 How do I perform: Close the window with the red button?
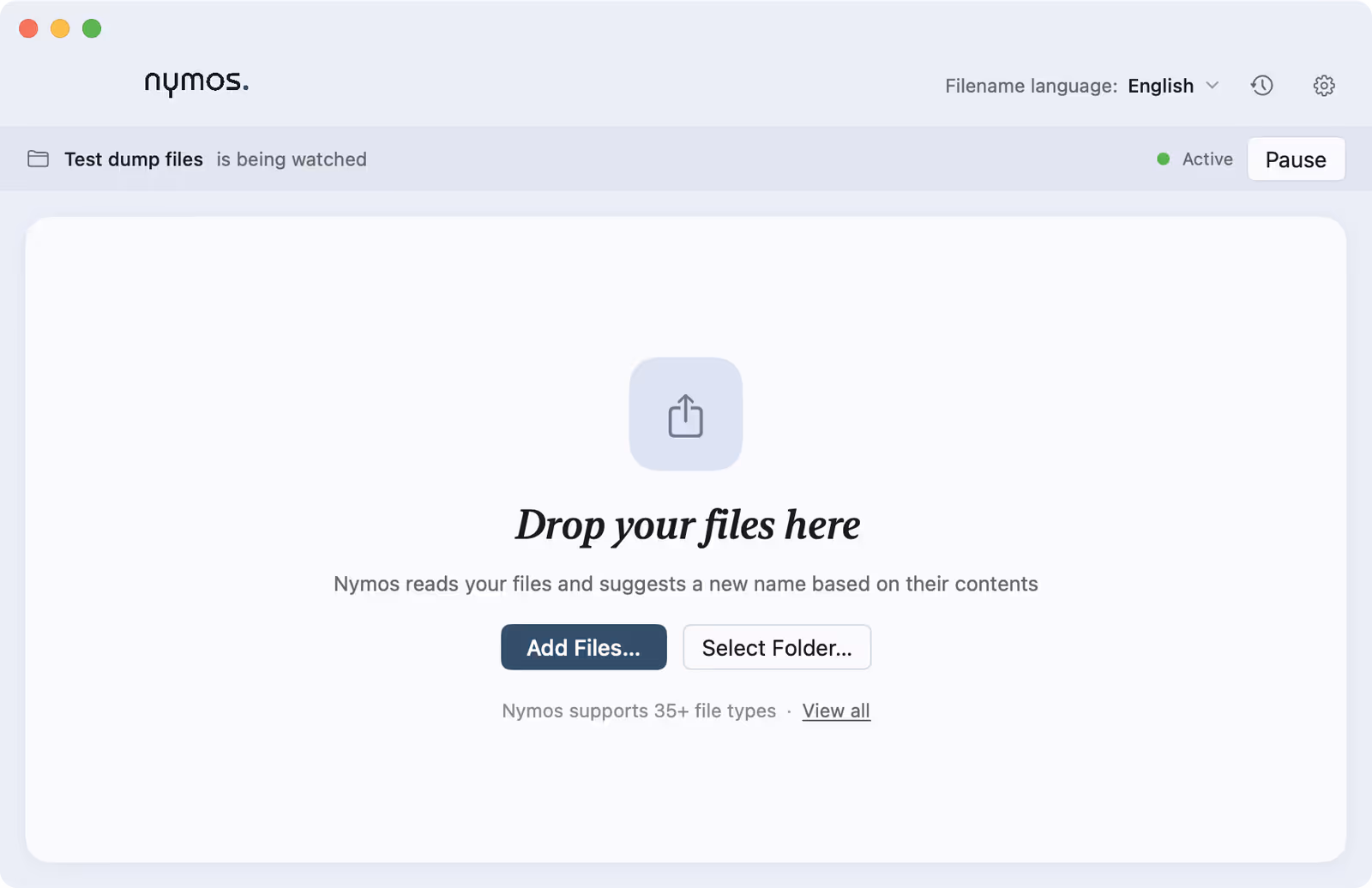point(28,28)
